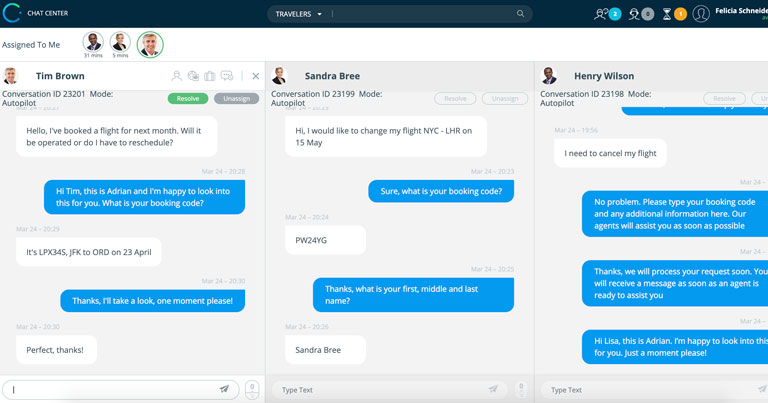
Task: Click 'No problem. Please type your booking code' reply
Action: (675, 214)
